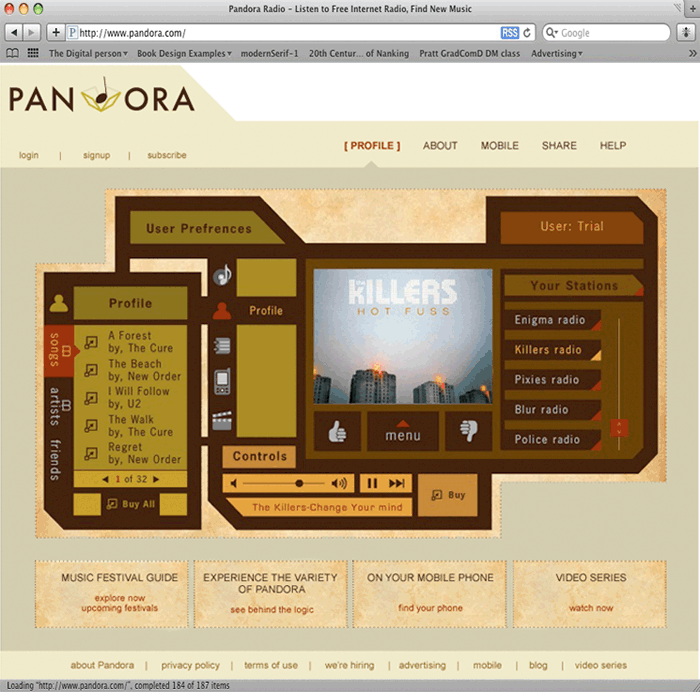Click the thumbs up icon

pyautogui.click(x=337, y=432)
